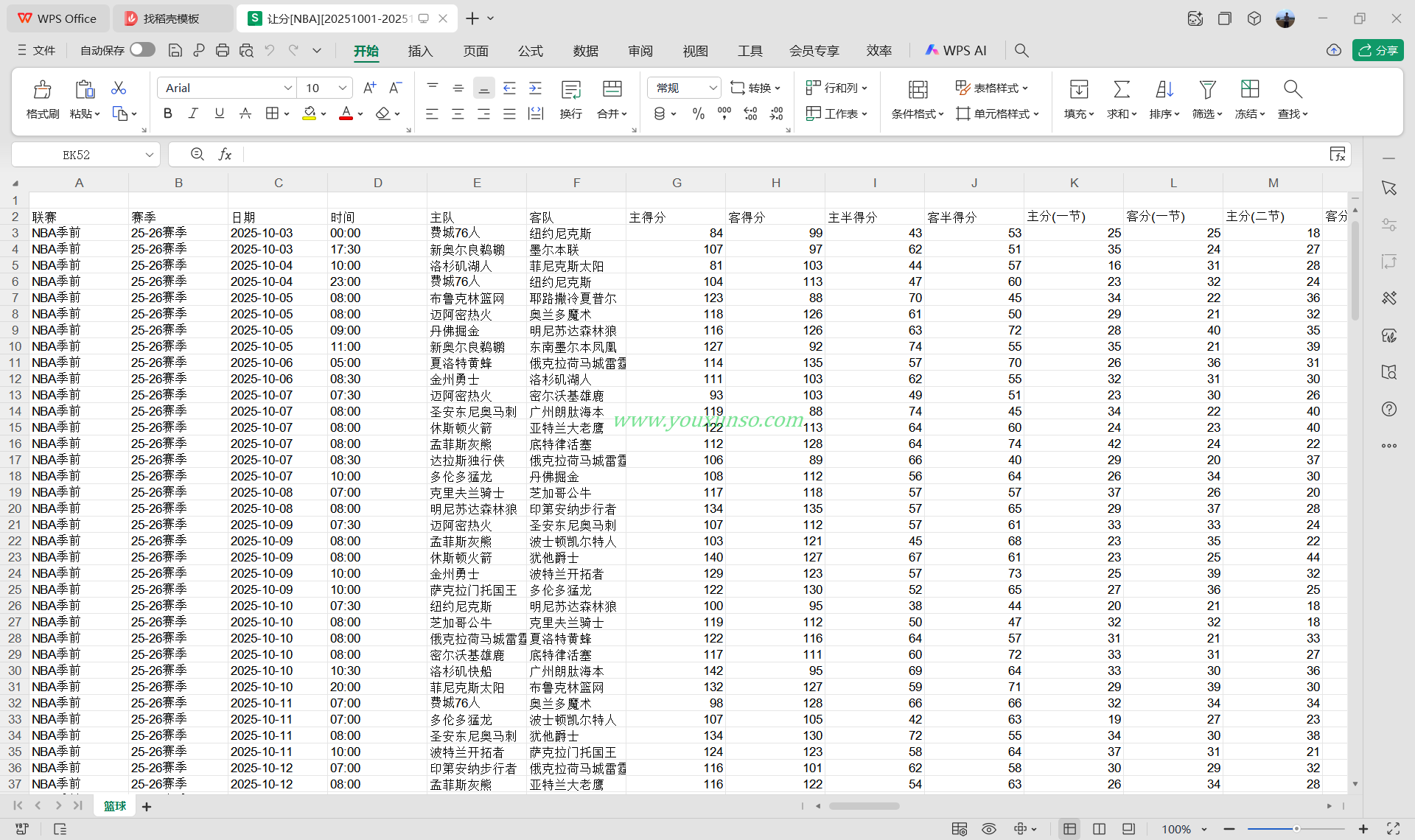Apply strikethrough formatting
The image size is (1415, 840).
[245, 113]
